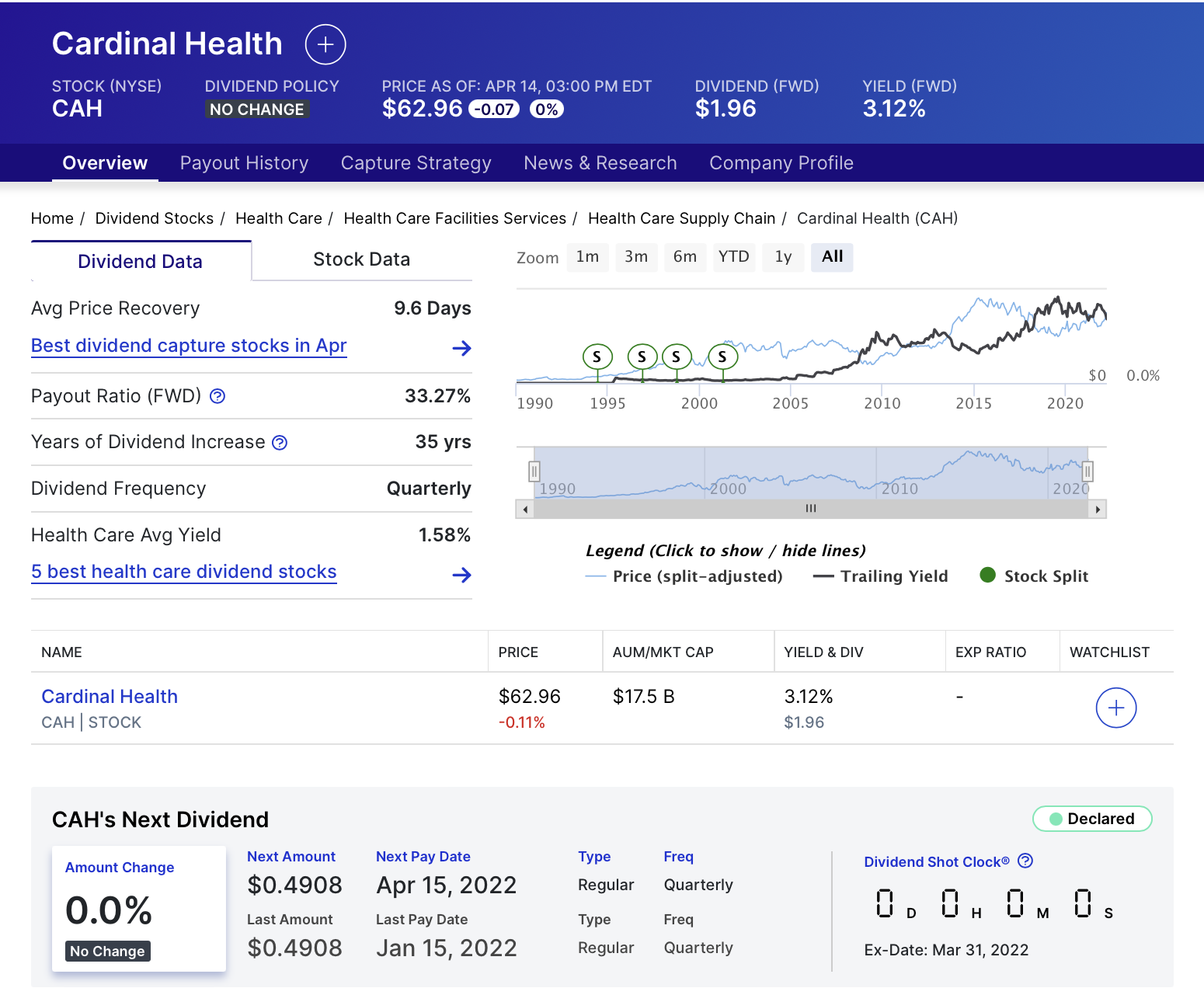Open Capture Strategy tab
1204x1002 pixels.
416,163
